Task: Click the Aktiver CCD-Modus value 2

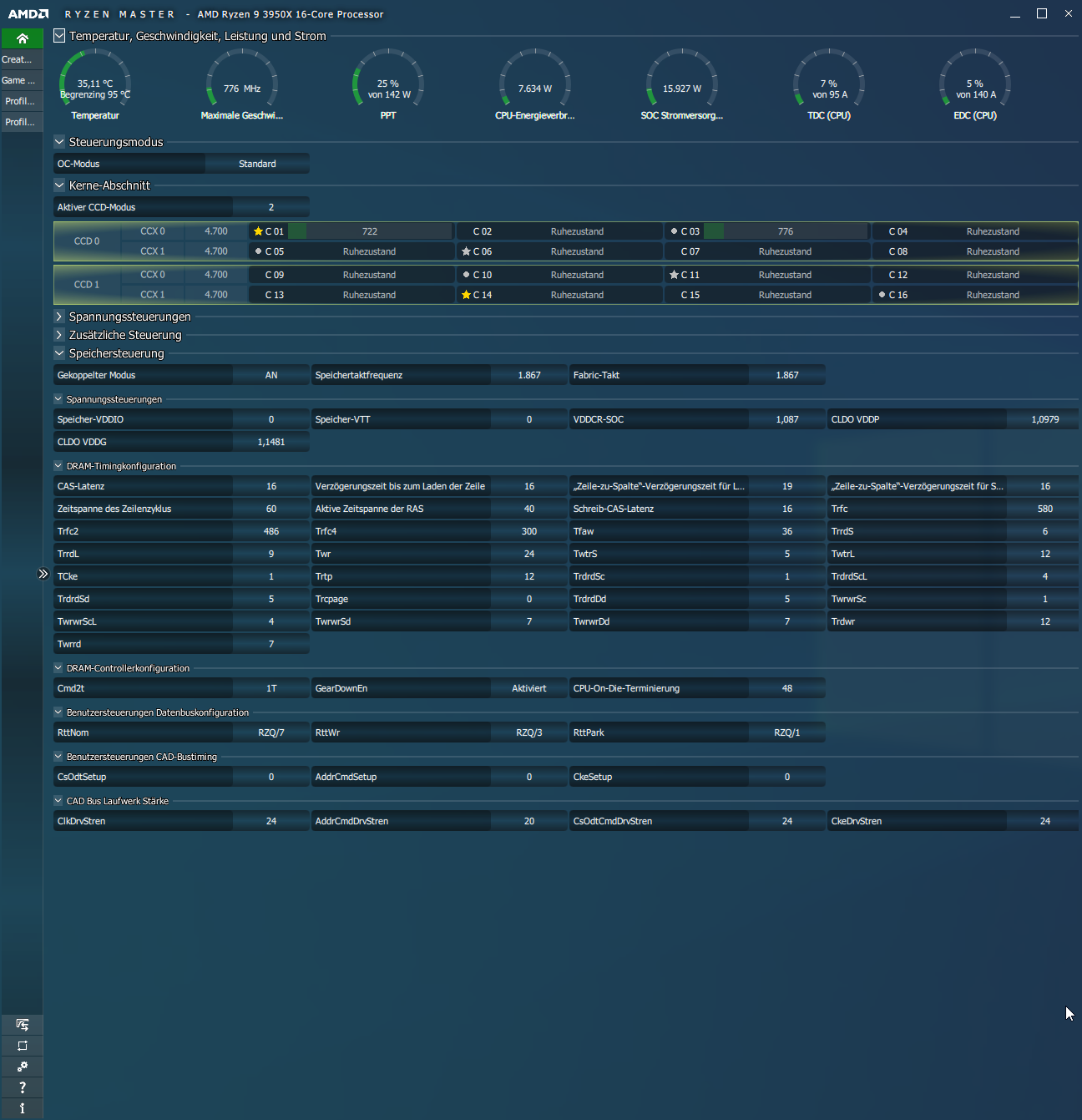Action: [271, 207]
